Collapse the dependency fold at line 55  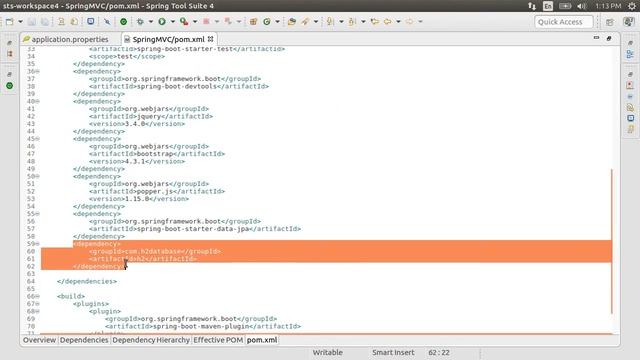pyautogui.click(x=38, y=214)
